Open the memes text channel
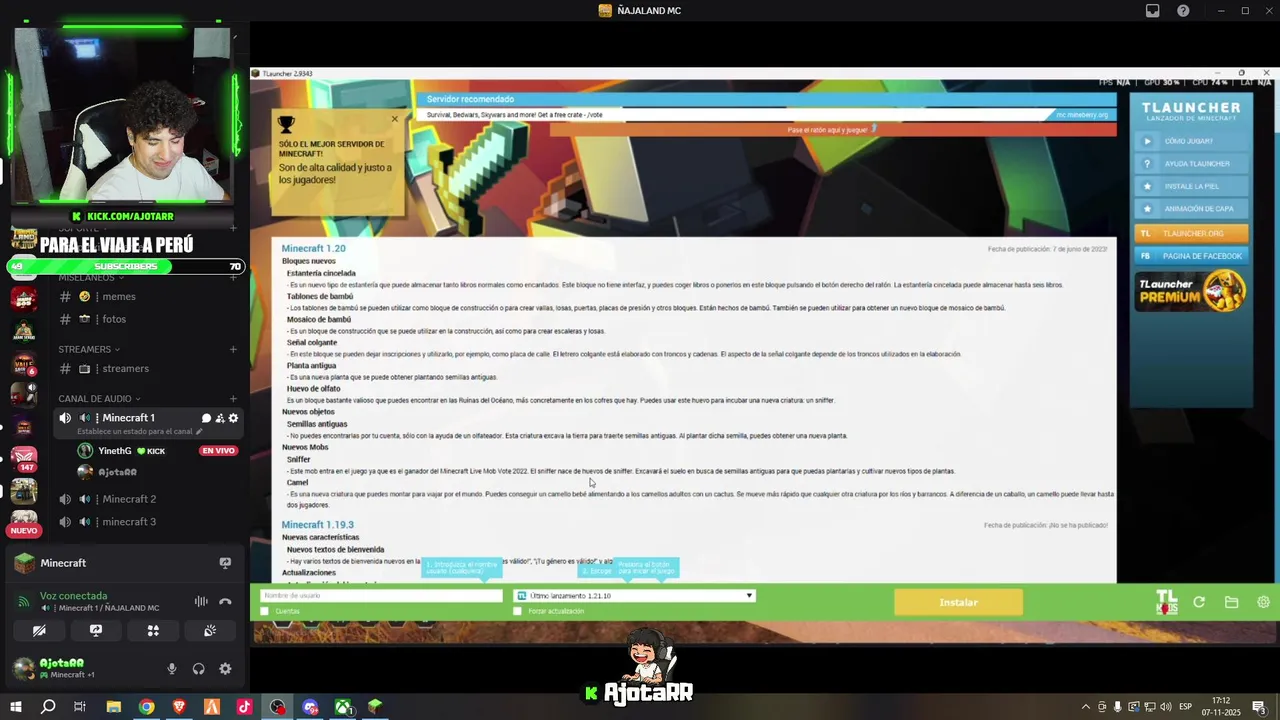The height and width of the screenshot is (720, 1280). (148, 296)
